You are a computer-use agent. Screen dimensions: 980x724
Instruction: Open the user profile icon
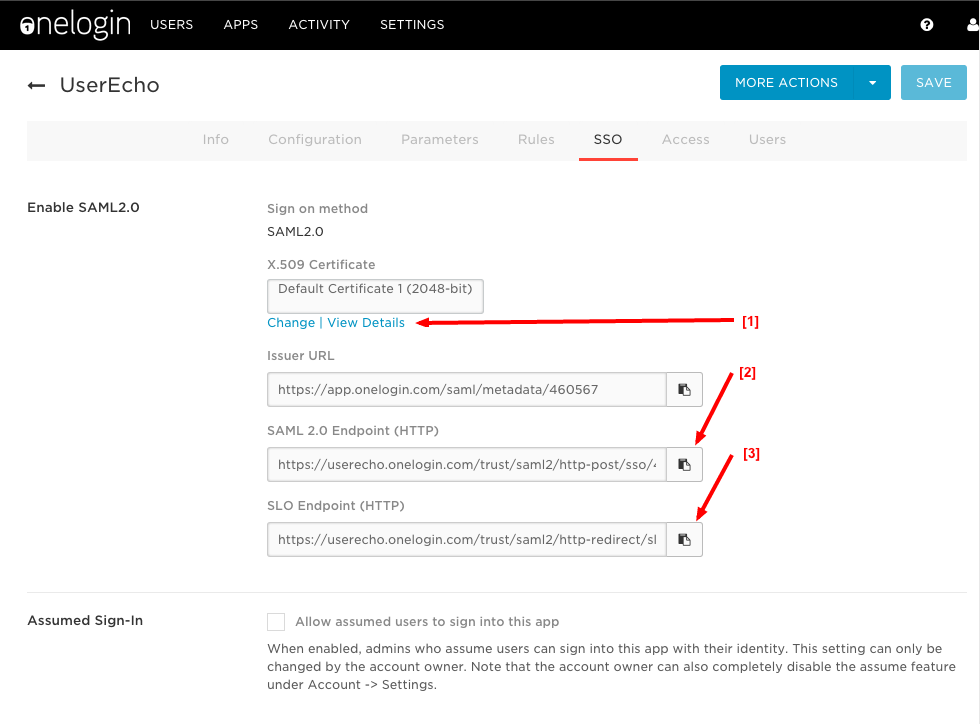coord(972,24)
